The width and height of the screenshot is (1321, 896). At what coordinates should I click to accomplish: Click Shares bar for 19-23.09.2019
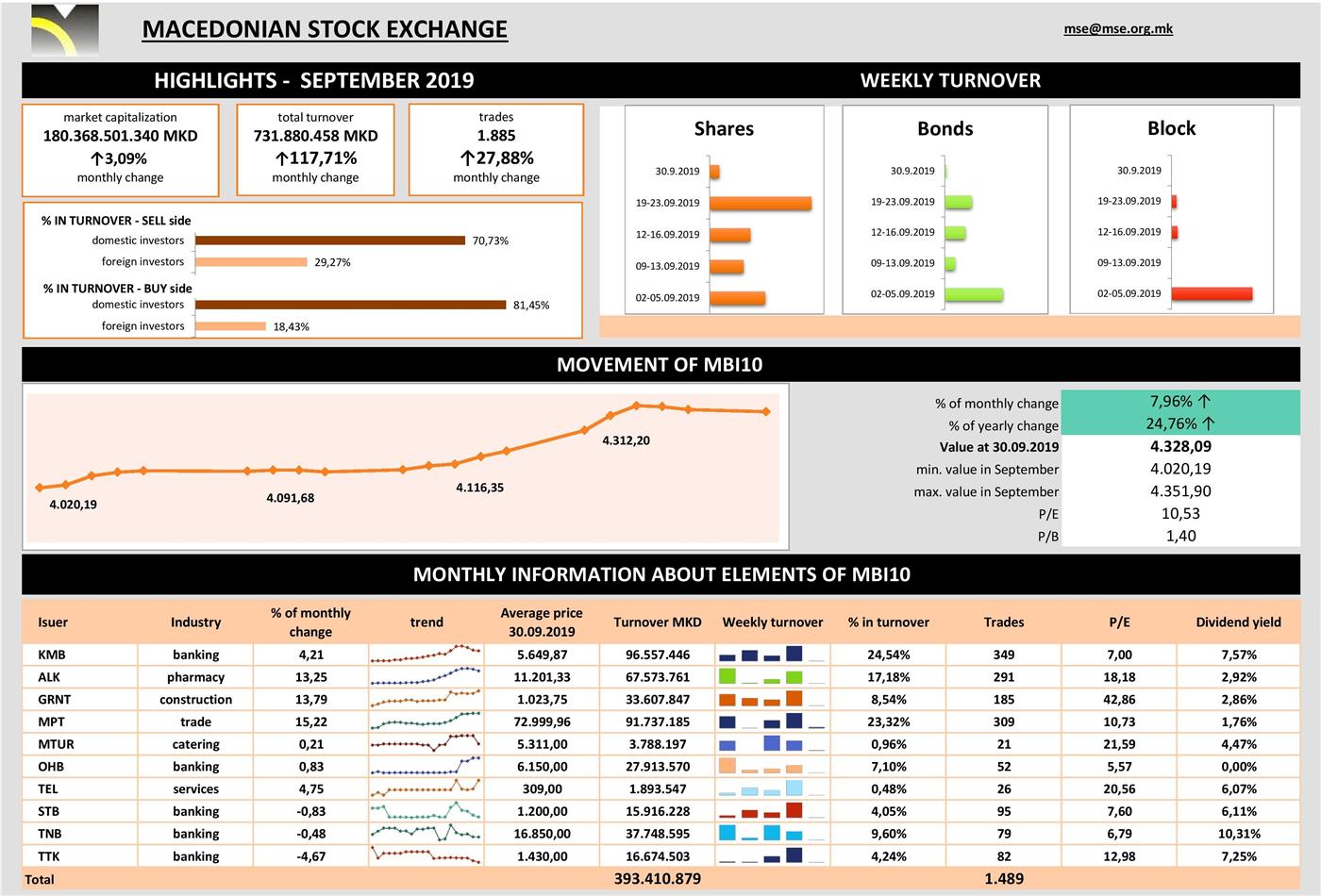click(760, 203)
